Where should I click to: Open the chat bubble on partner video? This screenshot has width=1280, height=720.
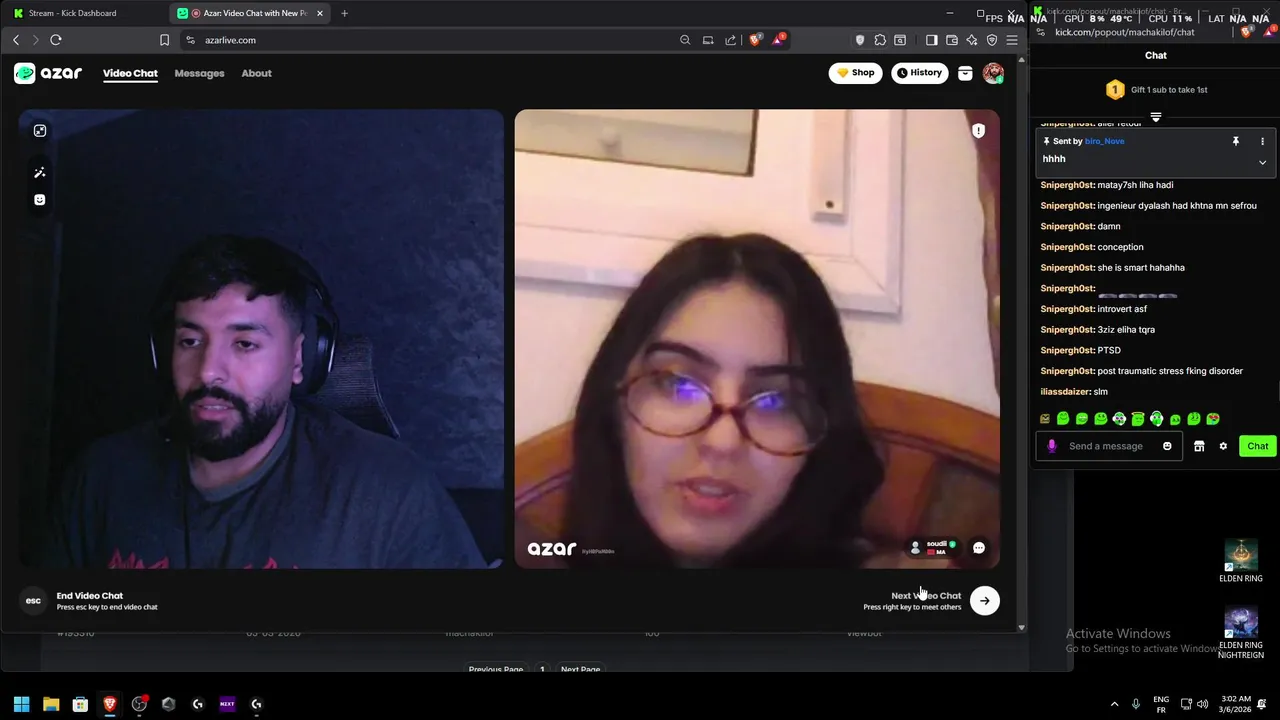pos(979,548)
